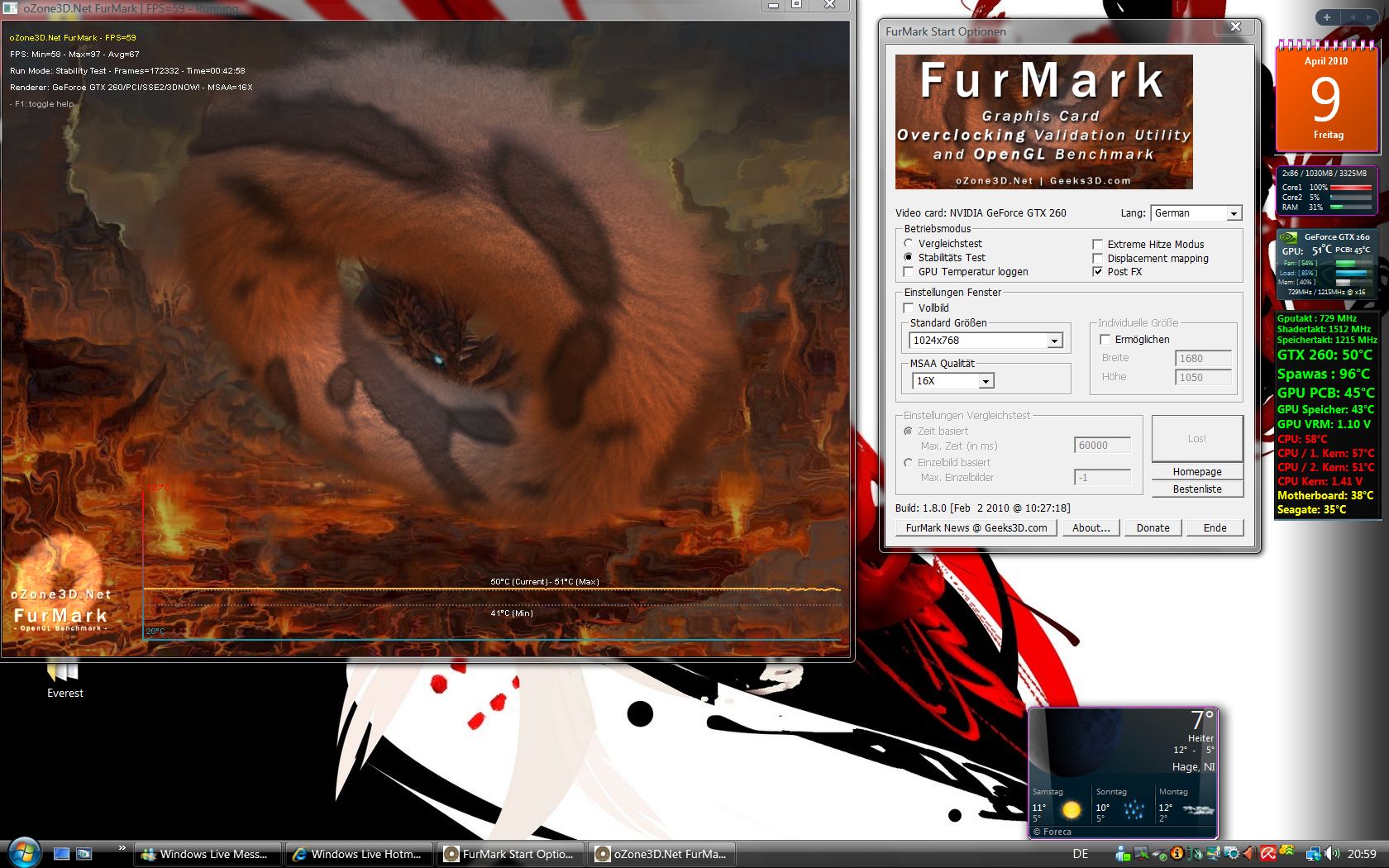Screen dimensions: 1389x868
Task: Click the yellow wireless tray icon
Action: (x=1287, y=851)
